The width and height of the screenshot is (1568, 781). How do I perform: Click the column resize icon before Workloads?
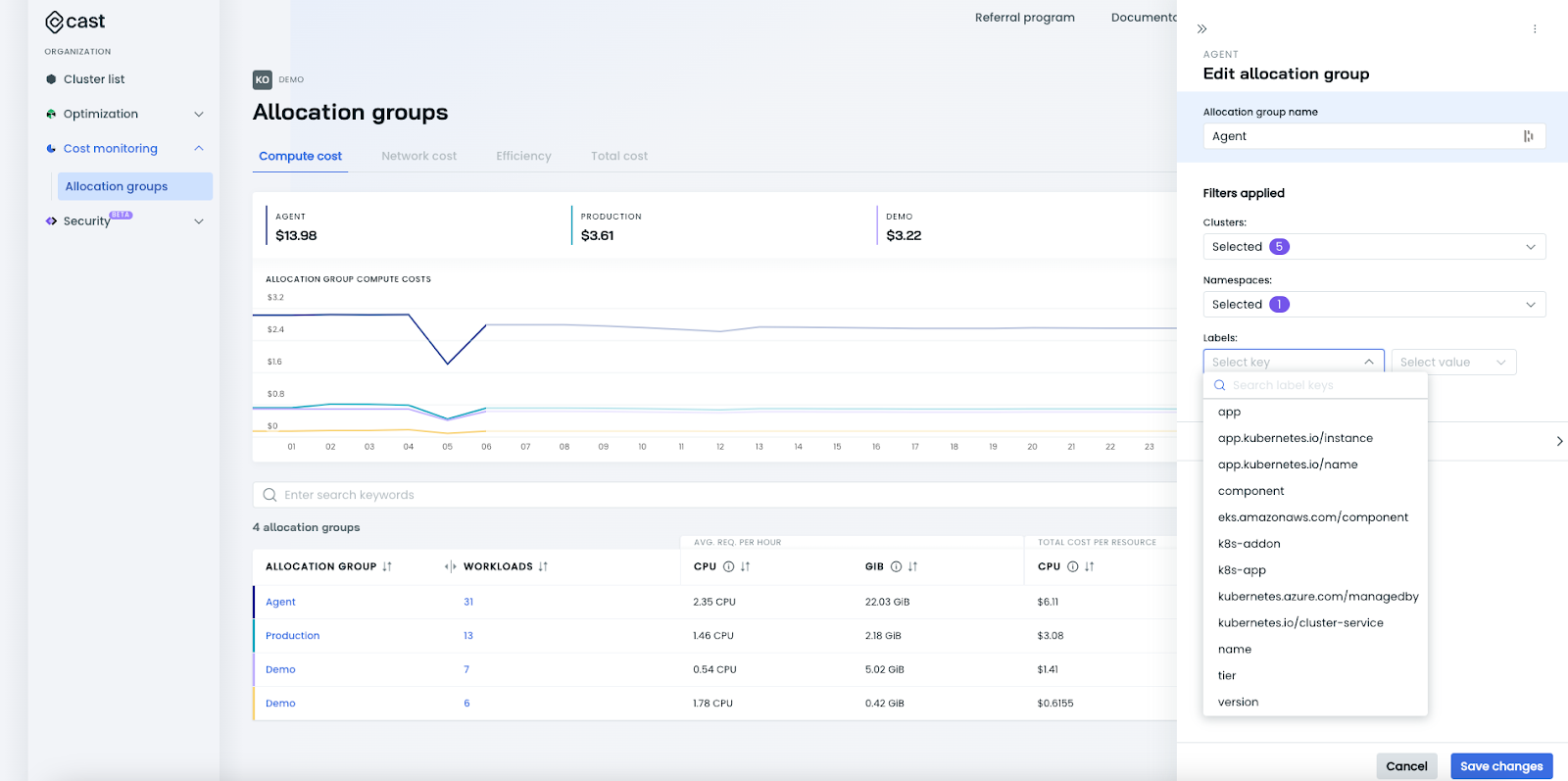450,566
